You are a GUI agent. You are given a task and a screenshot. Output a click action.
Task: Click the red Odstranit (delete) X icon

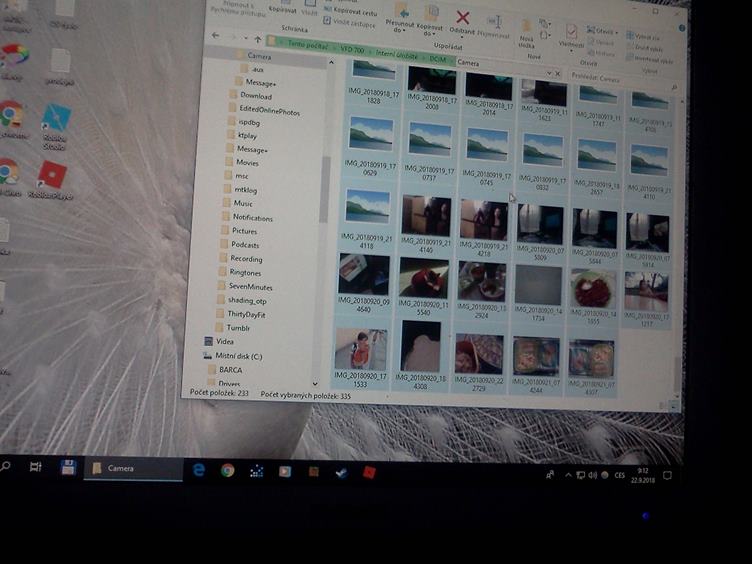[x=462, y=18]
